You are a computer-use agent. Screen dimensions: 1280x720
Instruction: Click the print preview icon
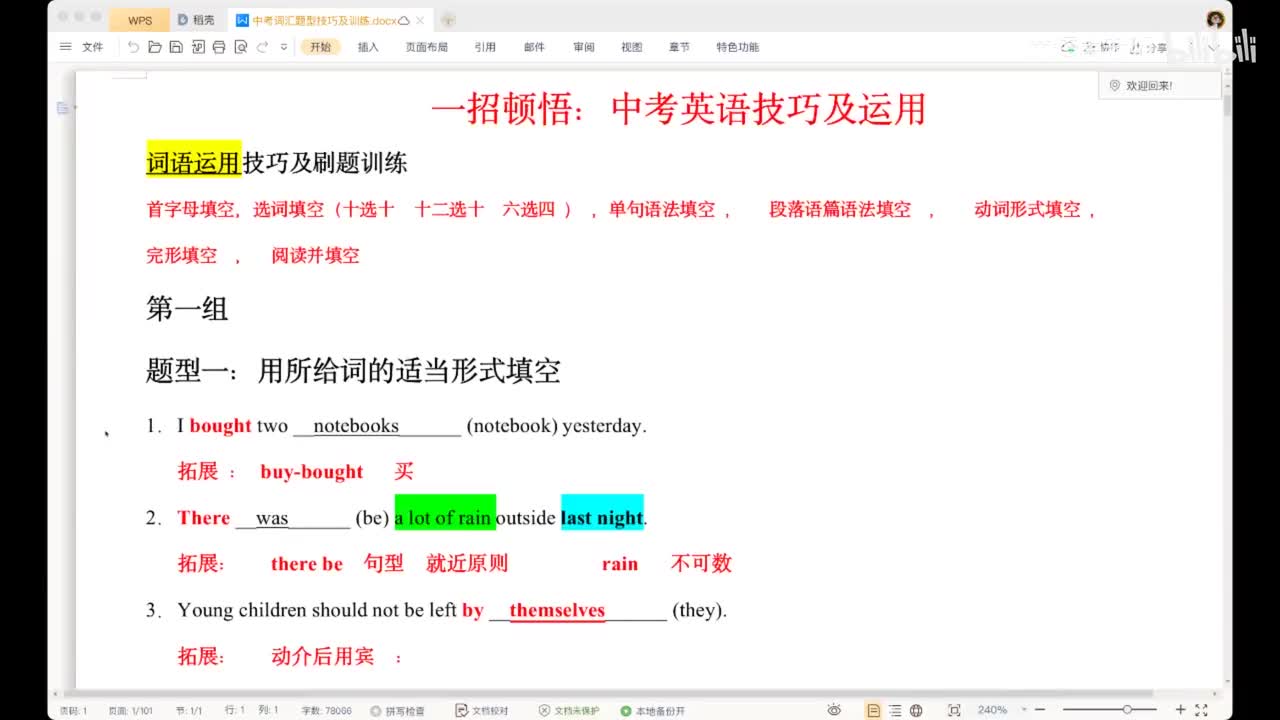click(x=241, y=47)
